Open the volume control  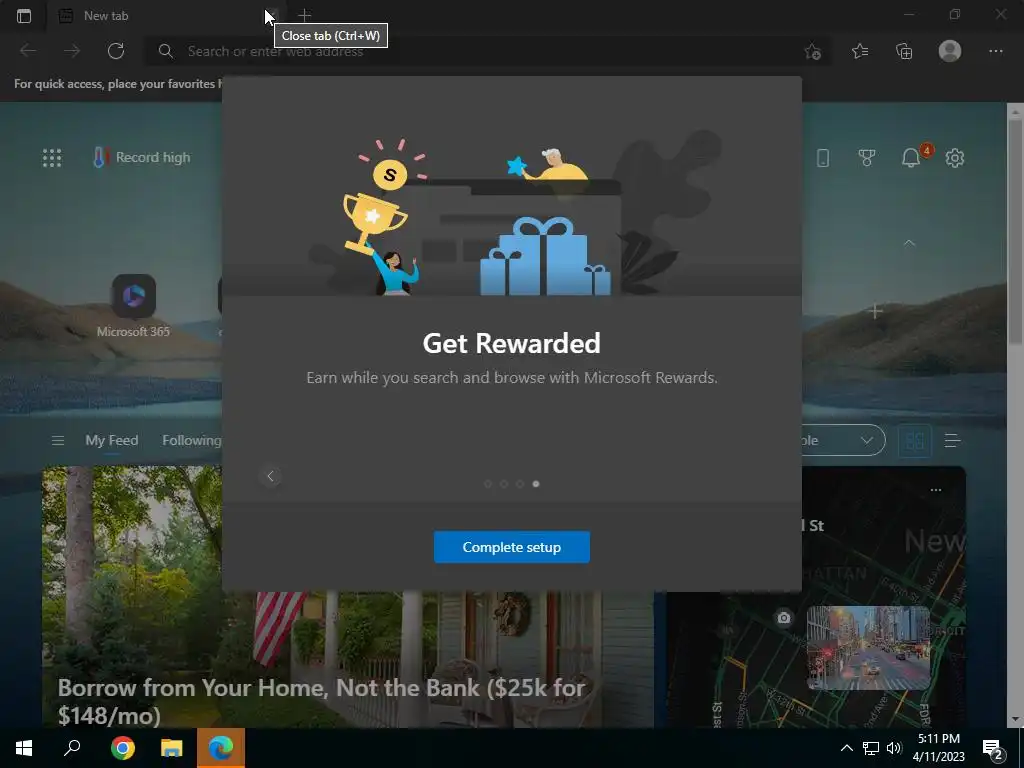pyautogui.click(x=894, y=748)
